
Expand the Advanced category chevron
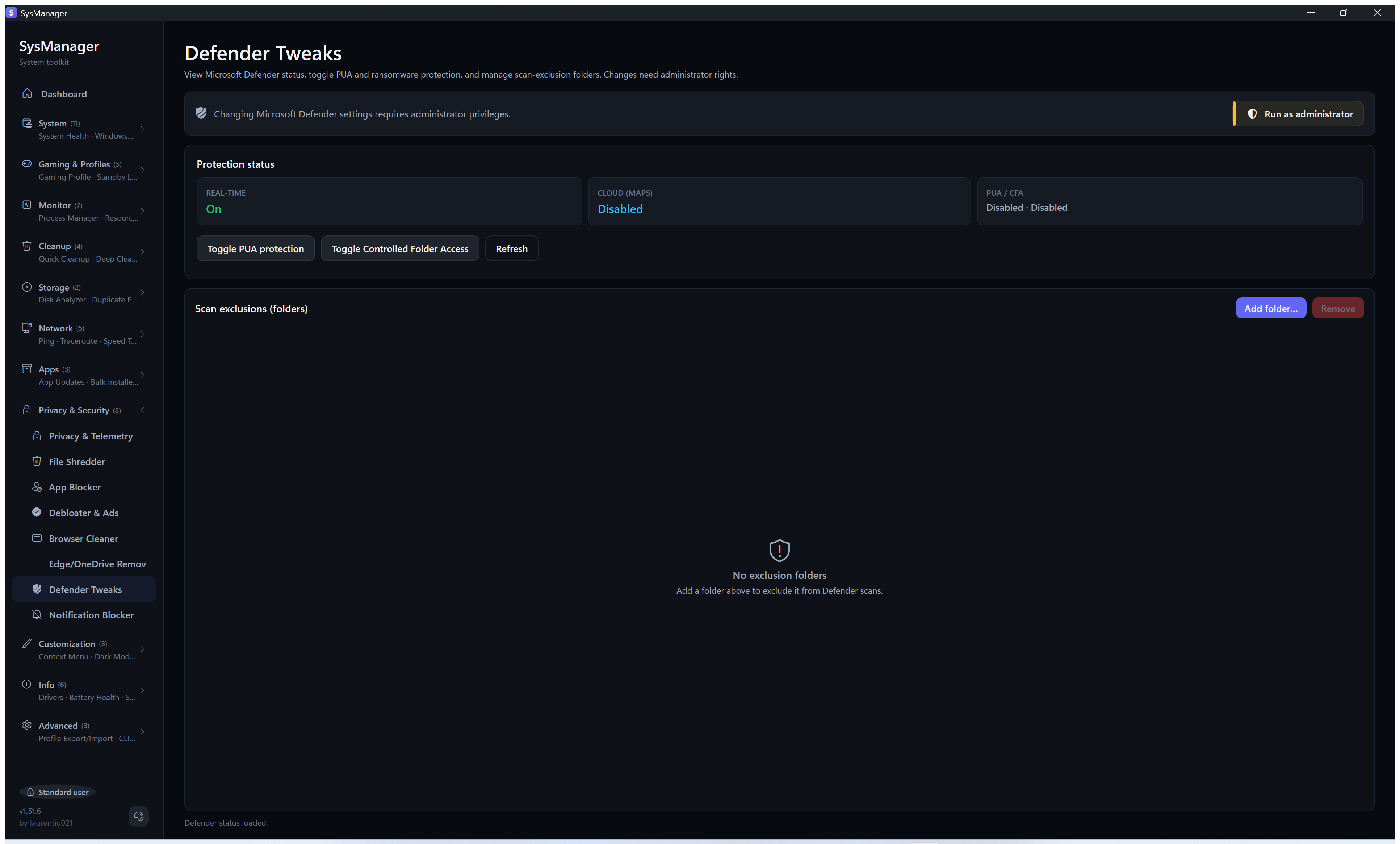pos(143,731)
